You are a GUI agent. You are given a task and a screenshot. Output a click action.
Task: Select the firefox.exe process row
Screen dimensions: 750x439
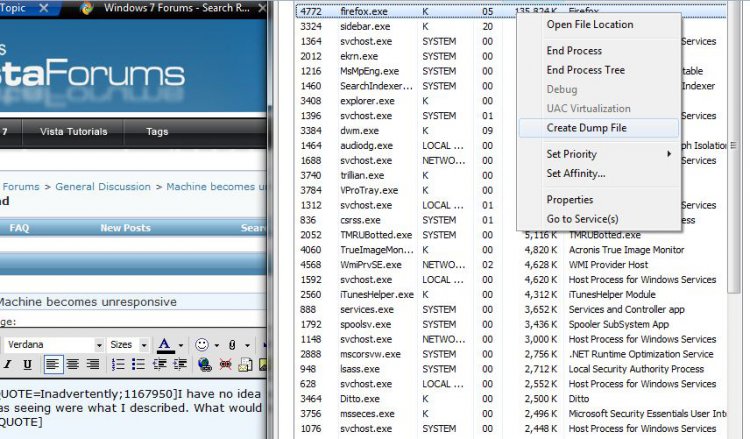click(x=511, y=11)
